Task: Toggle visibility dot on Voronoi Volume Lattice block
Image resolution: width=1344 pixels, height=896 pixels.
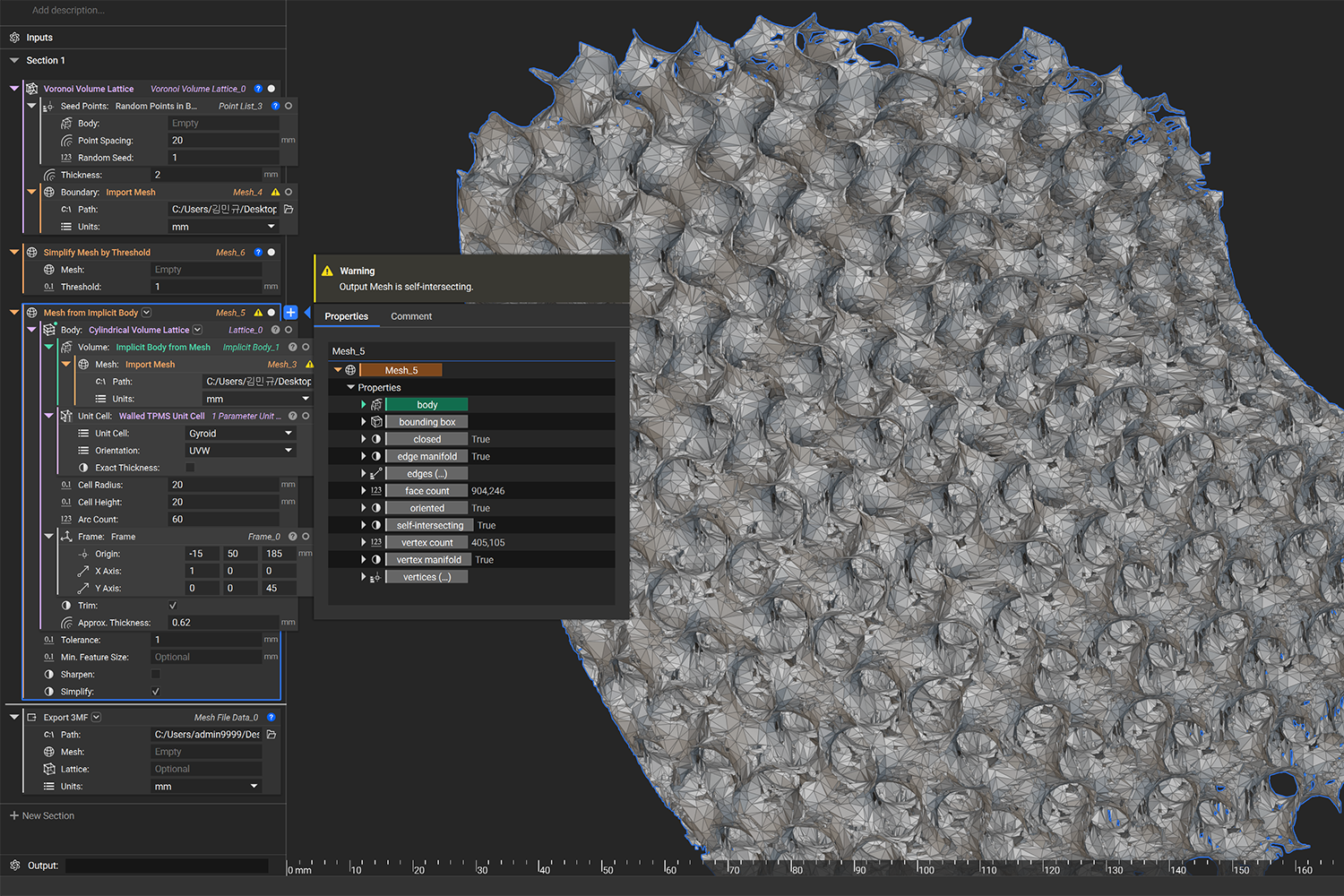Action: point(271,89)
